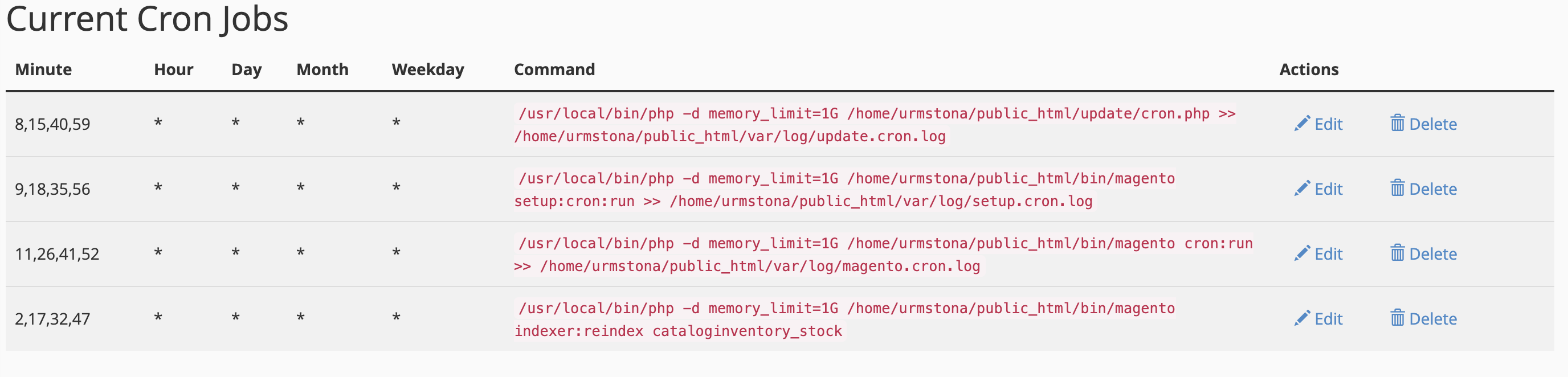The height and width of the screenshot is (377, 1568).
Task: Click the pencil icon for the setup:cron:run job
Action: pyautogui.click(x=1302, y=189)
